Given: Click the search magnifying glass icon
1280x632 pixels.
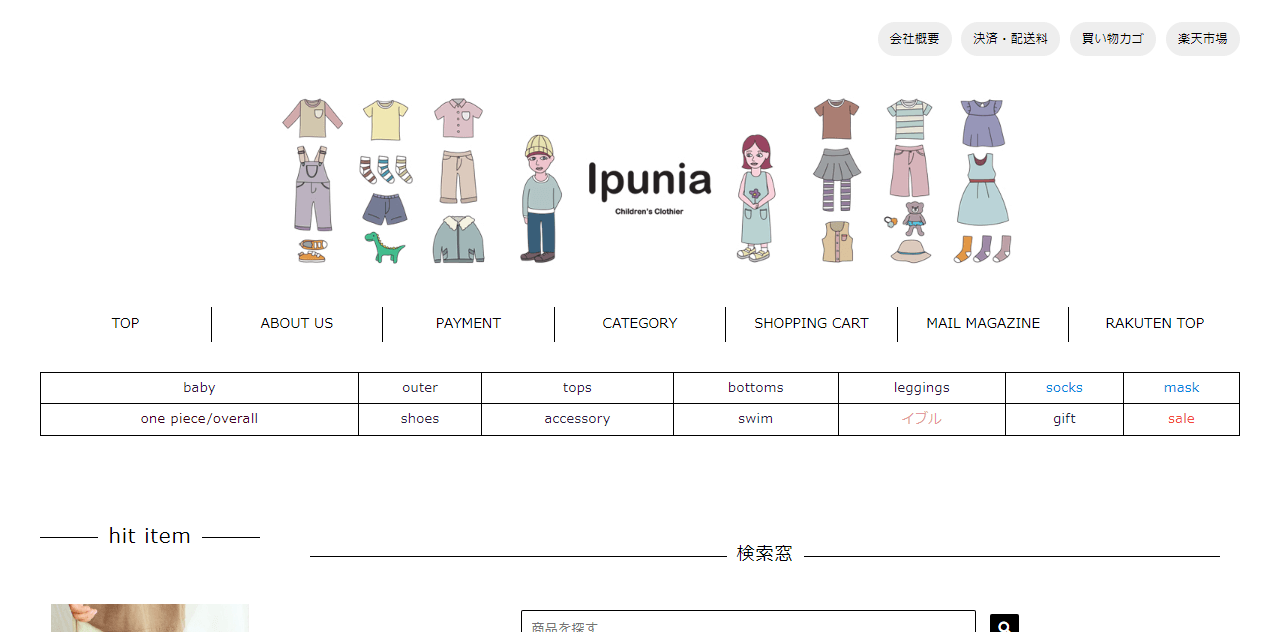Looking at the screenshot, I should pyautogui.click(x=1003, y=624).
